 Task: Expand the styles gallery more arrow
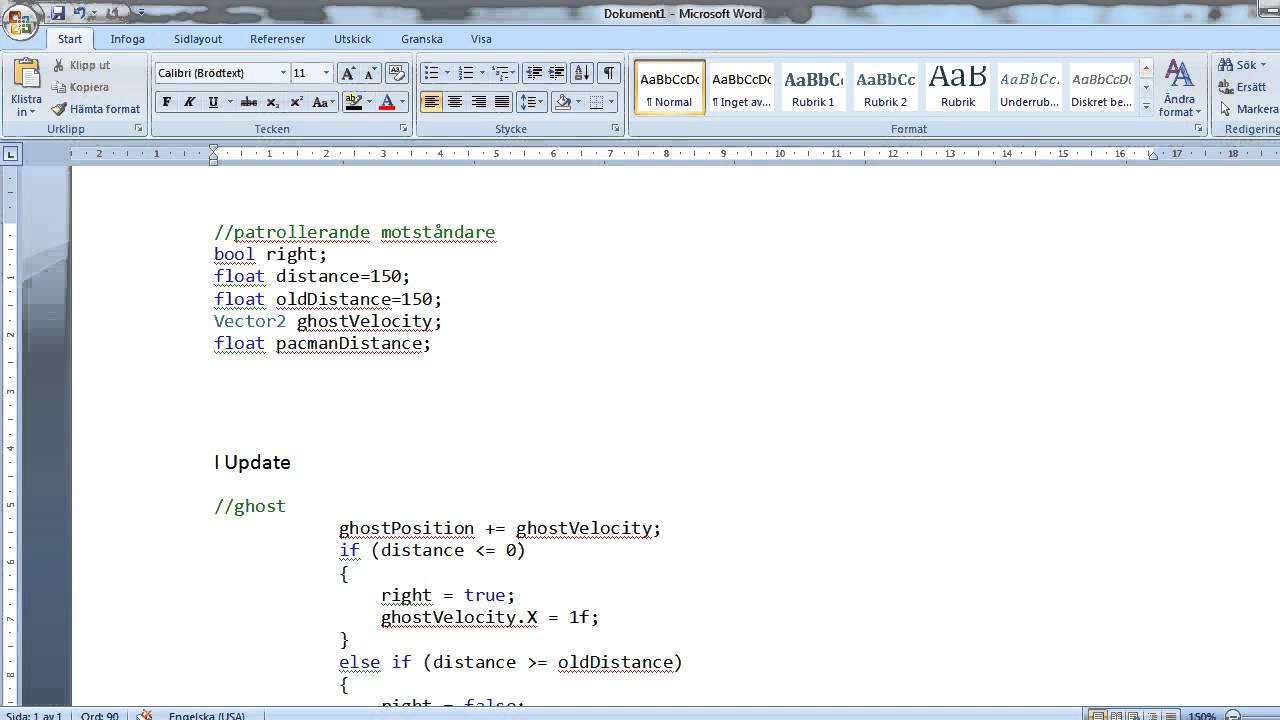click(x=1146, y=105)
